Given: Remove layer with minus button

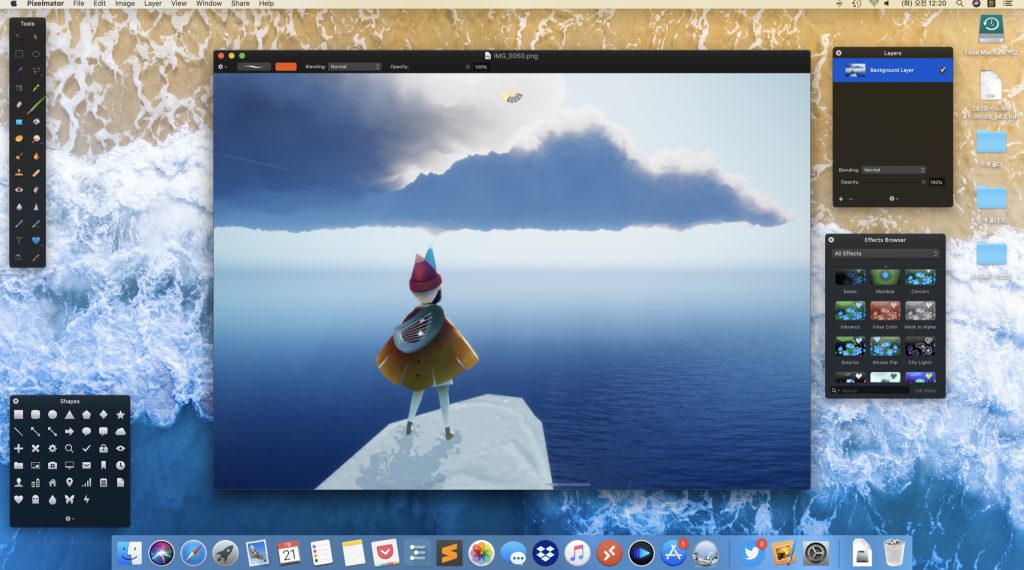Looking at the screenshot, I should pyautogui.click(x=850, y=198).
